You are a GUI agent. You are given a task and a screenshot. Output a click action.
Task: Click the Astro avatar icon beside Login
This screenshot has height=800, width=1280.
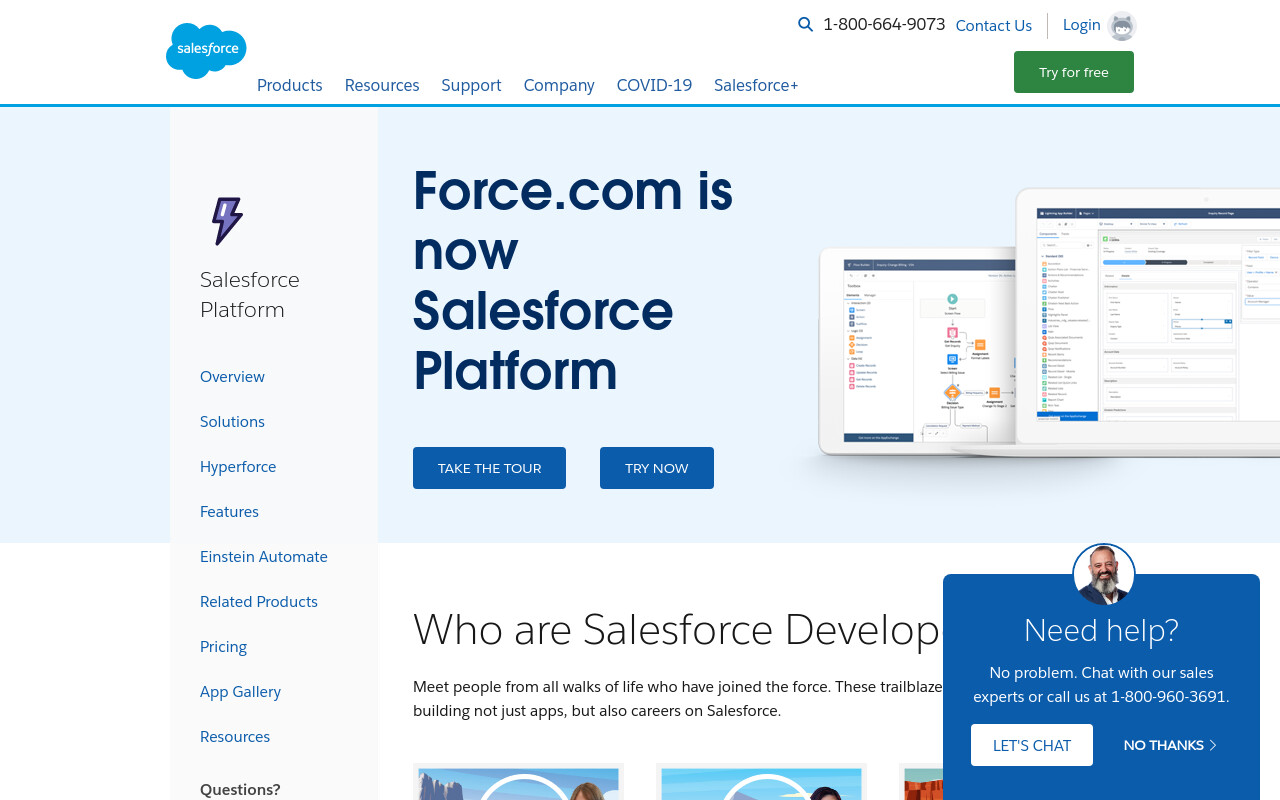1122,26
